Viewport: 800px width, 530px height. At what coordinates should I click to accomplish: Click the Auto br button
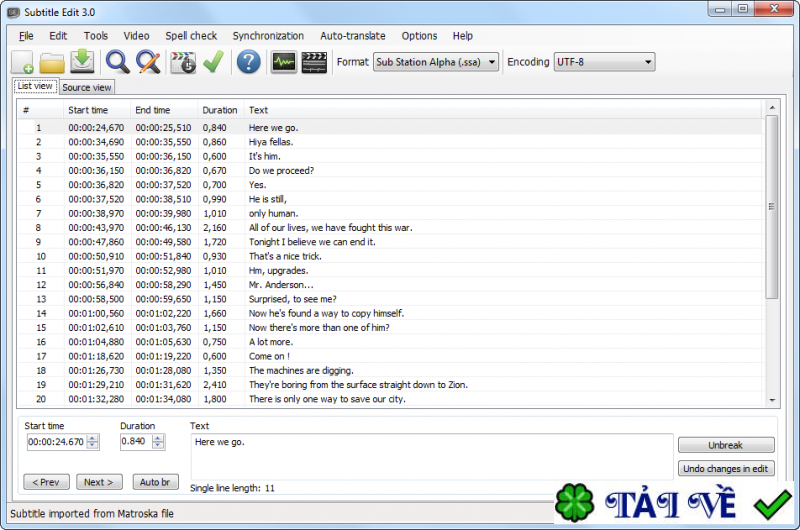click(x=155, y=482)
